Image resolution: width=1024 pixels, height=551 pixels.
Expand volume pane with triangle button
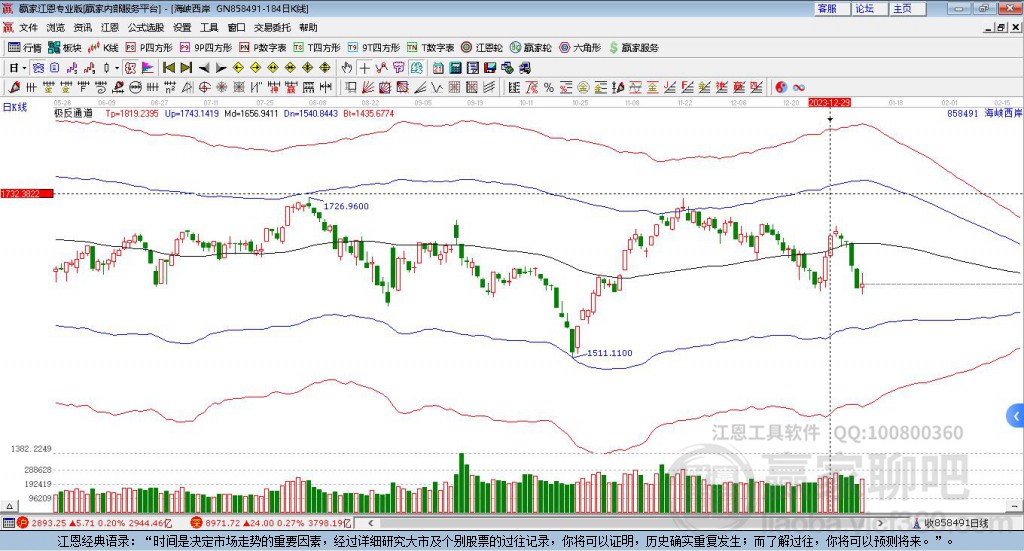(9, 506)
